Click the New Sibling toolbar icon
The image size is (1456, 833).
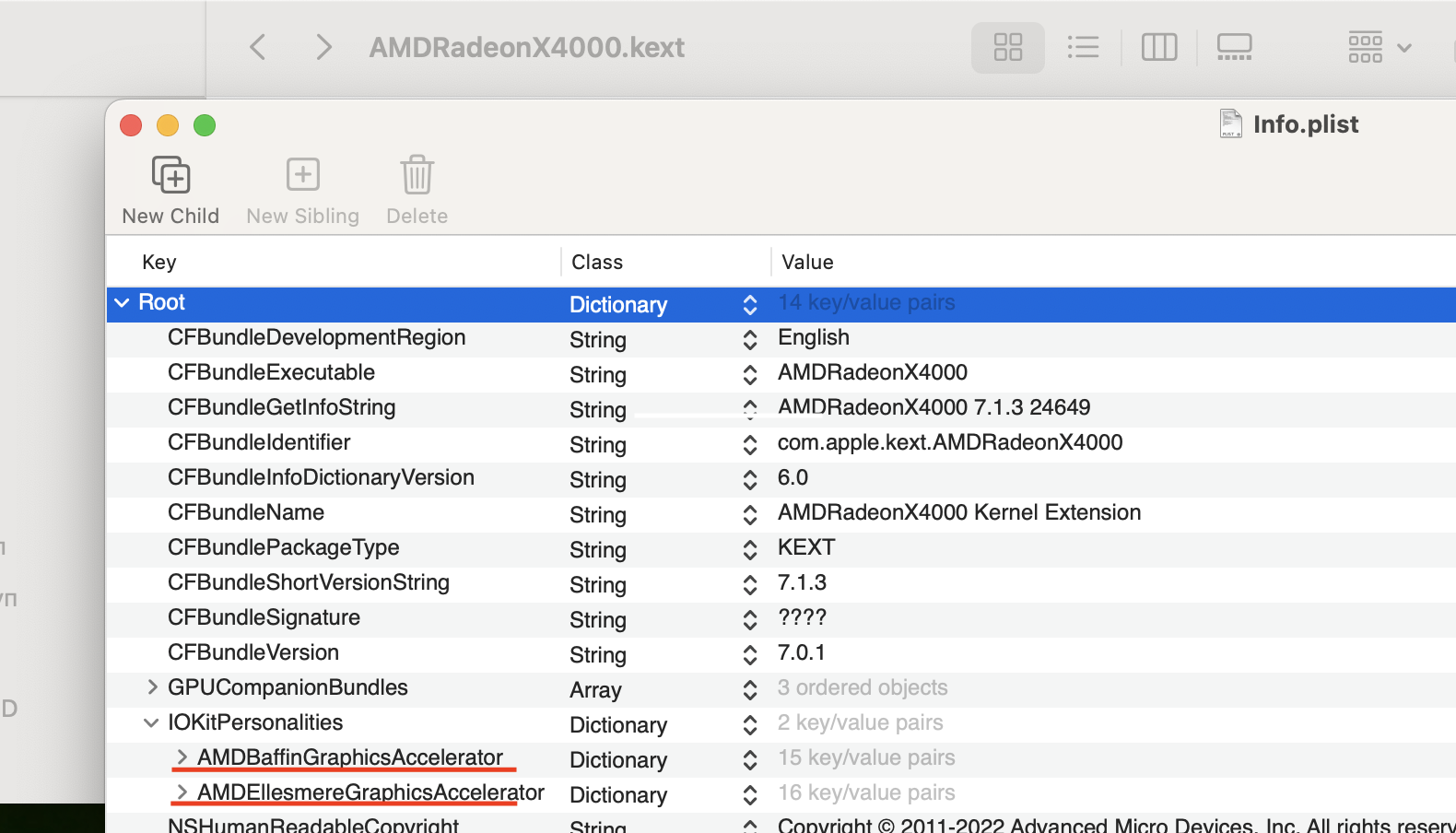pyautogui.click(x=302, y=175)
